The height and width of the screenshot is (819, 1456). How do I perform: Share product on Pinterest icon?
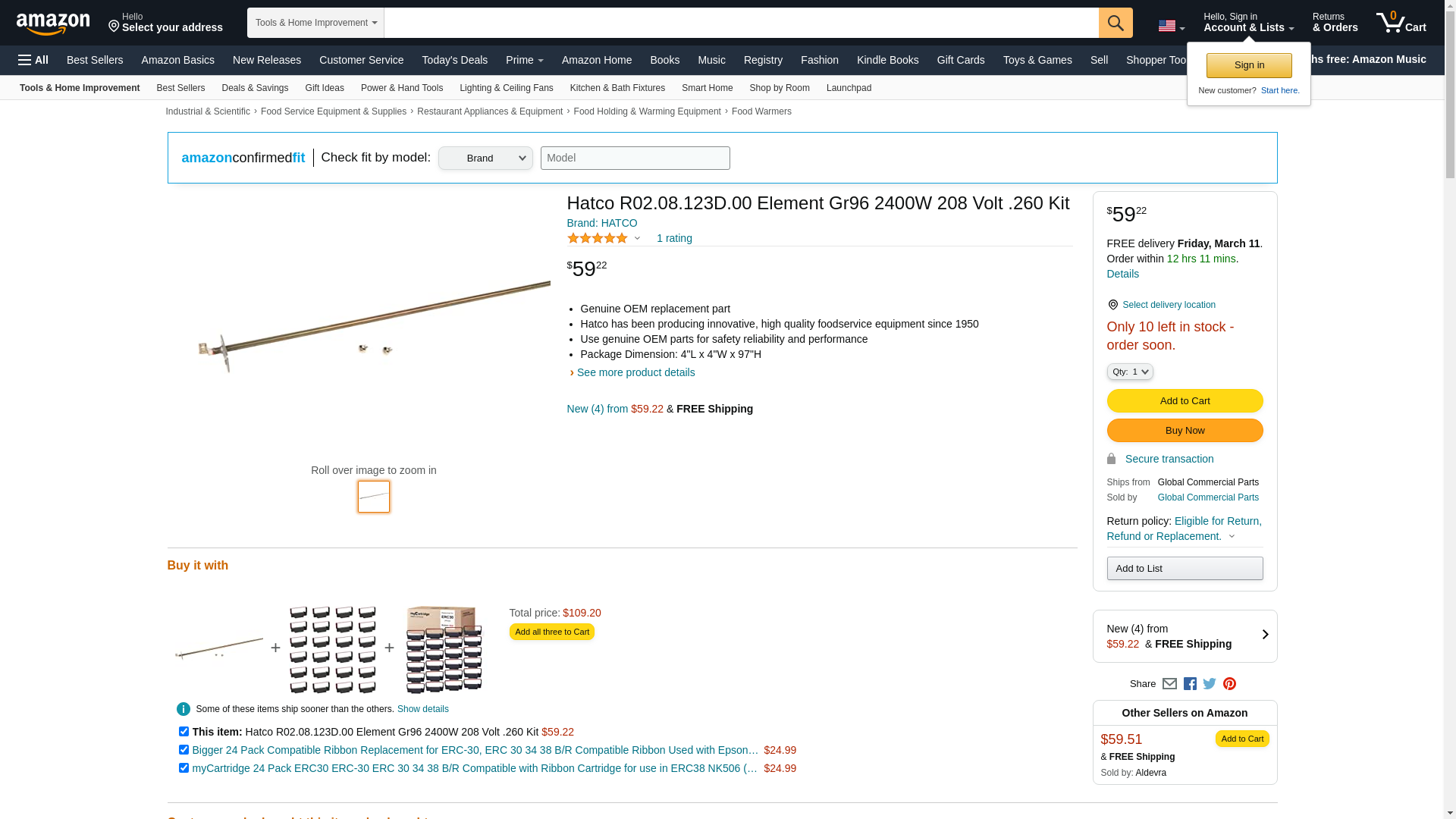click(1229, 683)
